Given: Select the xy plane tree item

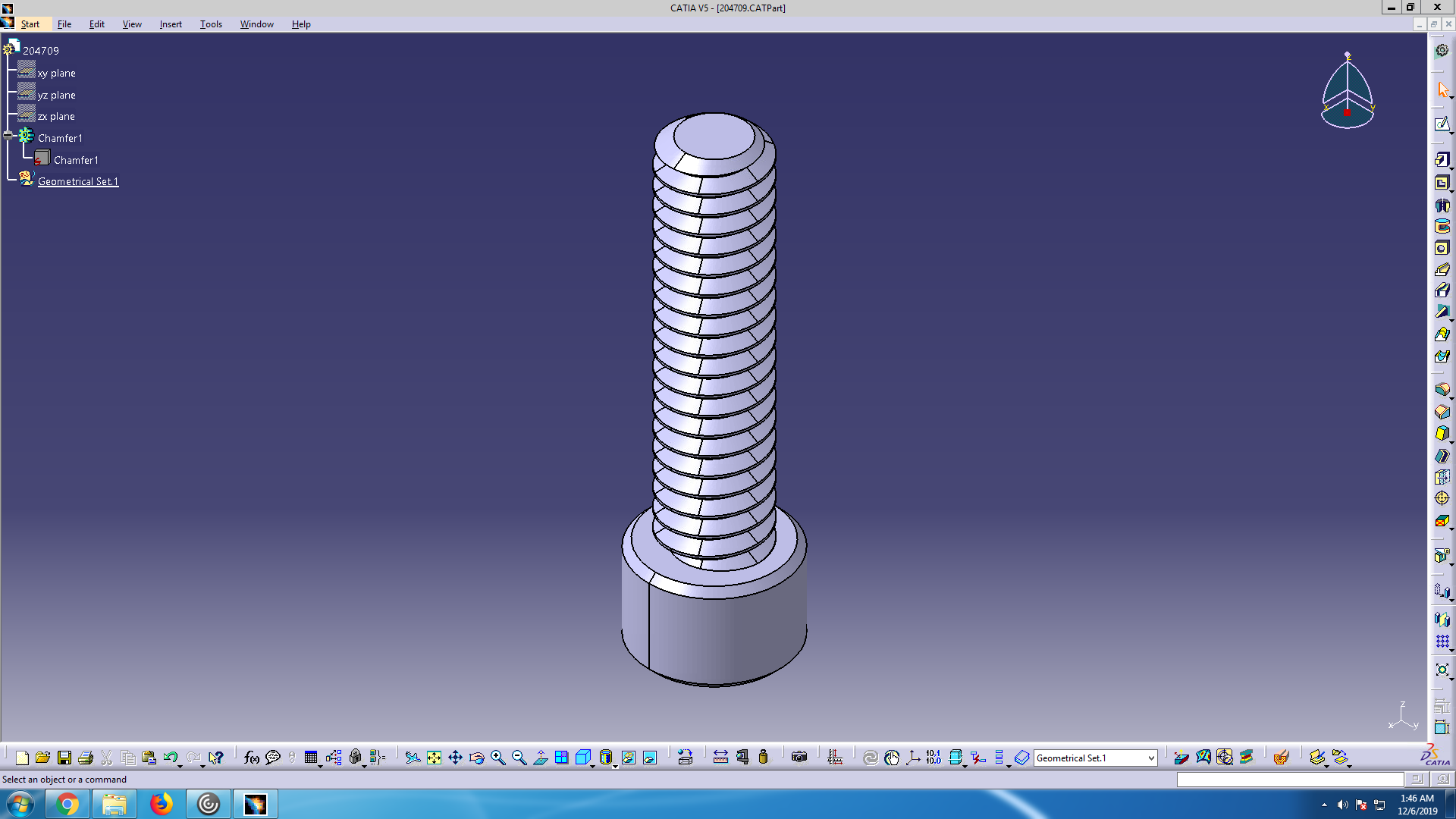Looking at the screenshot, I should pos(56,74).
